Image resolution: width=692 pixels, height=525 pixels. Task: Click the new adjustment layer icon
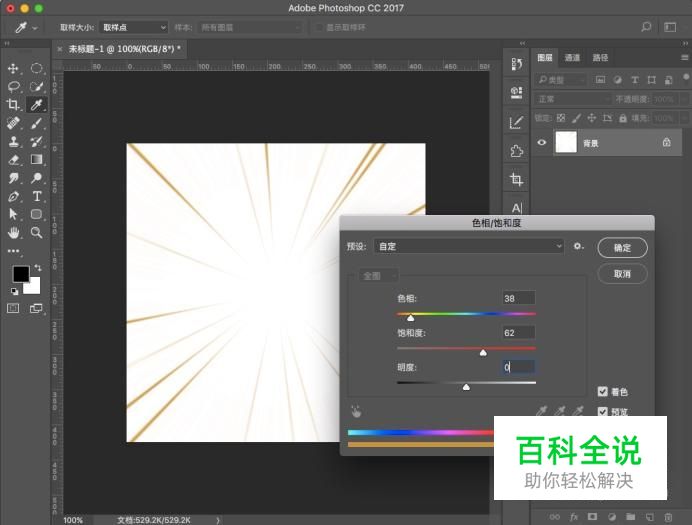[x=612, y=517]
